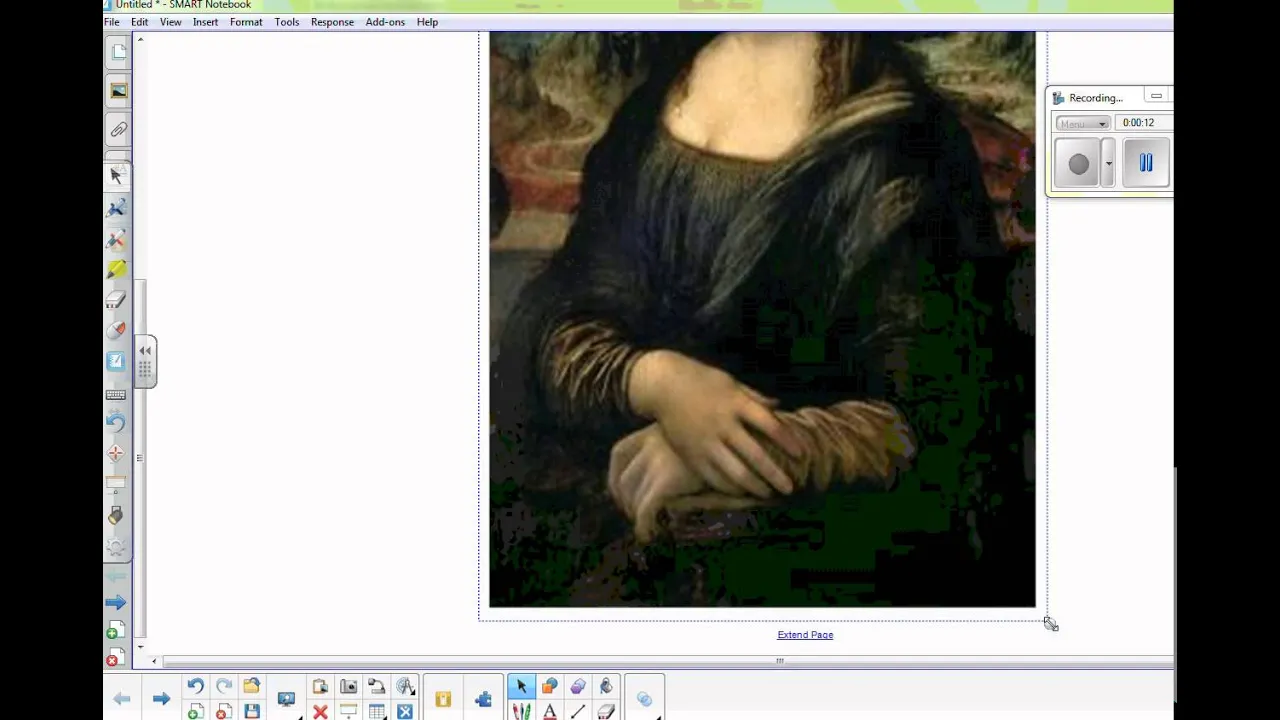Click the blue Undo icon in left toolbar
Viewport: 1280px width, 720px height.
click(116, 422)
